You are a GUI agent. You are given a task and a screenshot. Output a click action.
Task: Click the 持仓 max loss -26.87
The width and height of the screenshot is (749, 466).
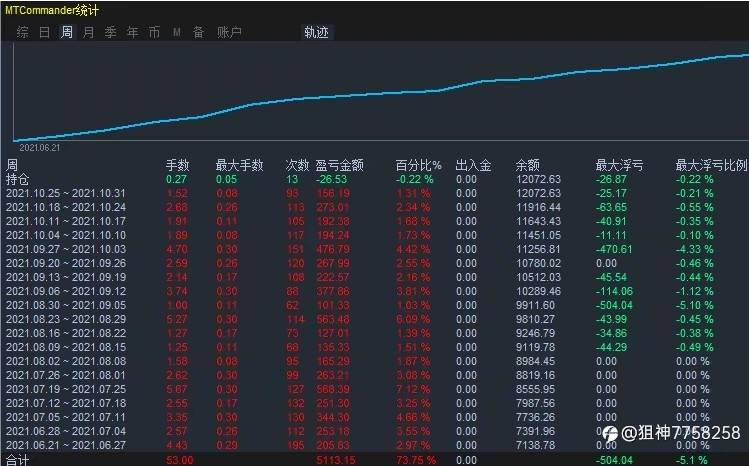[x=611, y=179]
